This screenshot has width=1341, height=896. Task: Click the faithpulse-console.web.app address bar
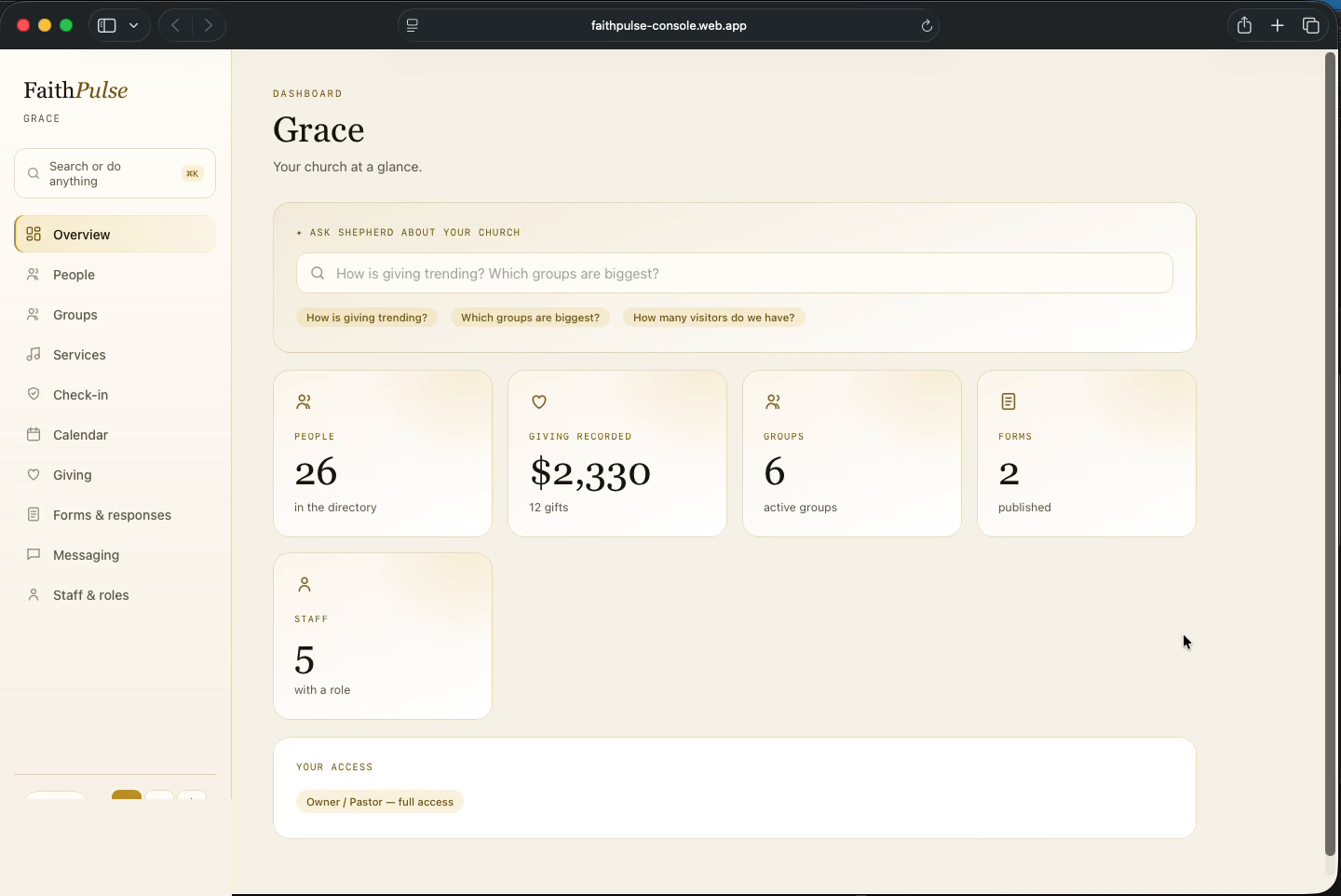click(x=669, y=25)
